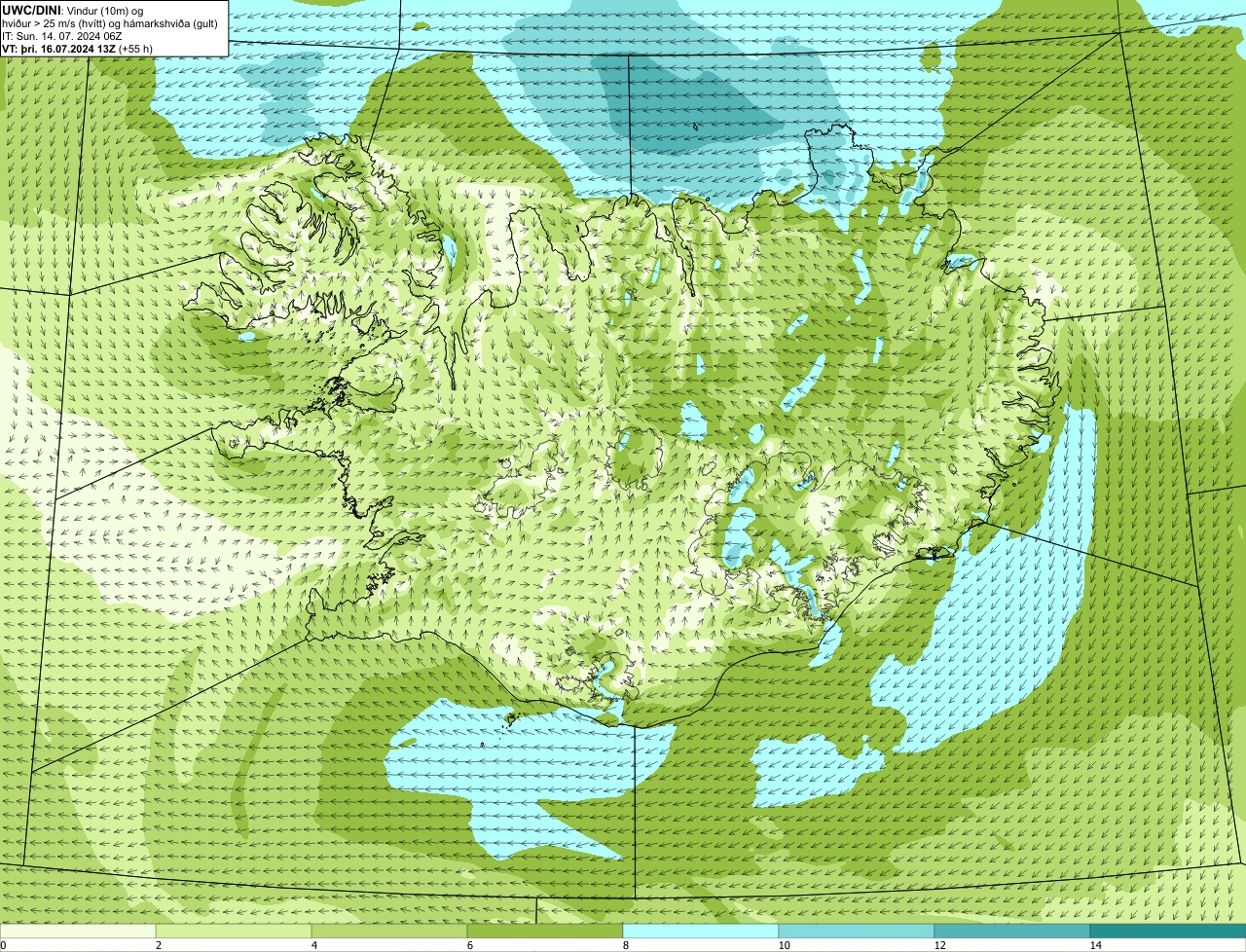Click the '12' label on the color scale
Image resolution: width=1246 pixels, height=952 pixels.
pos(939,945)
